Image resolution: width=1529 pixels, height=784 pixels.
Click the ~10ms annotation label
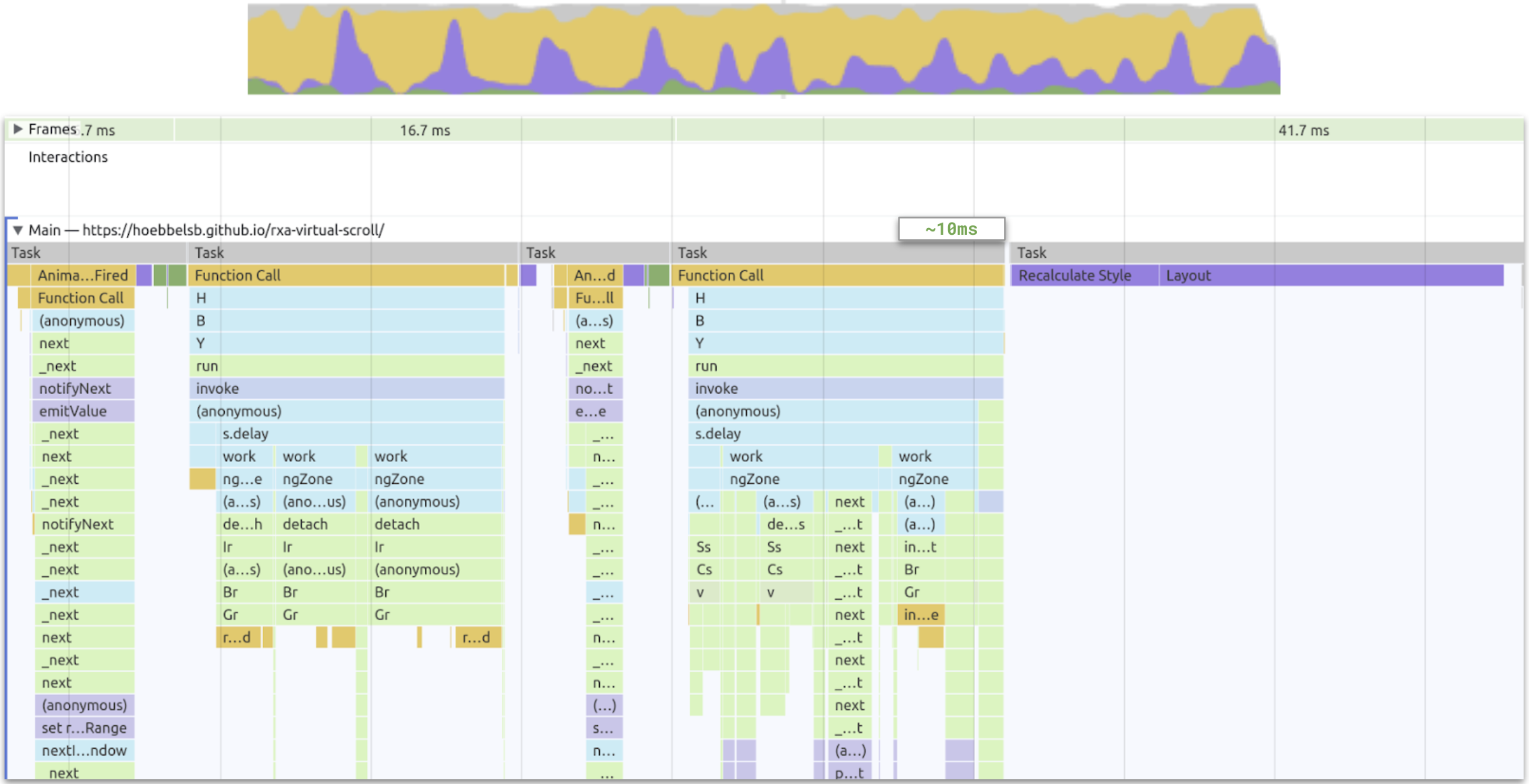(x=951, y=229)
